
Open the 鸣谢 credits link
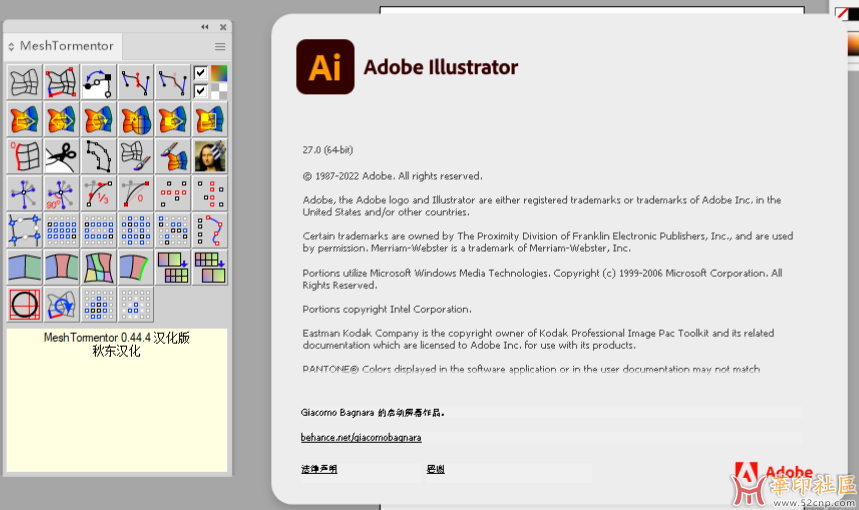(436, 469)
